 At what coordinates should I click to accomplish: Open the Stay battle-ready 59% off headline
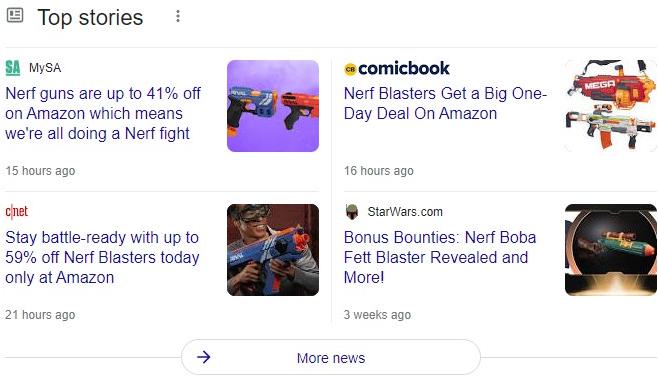[102, 257]
